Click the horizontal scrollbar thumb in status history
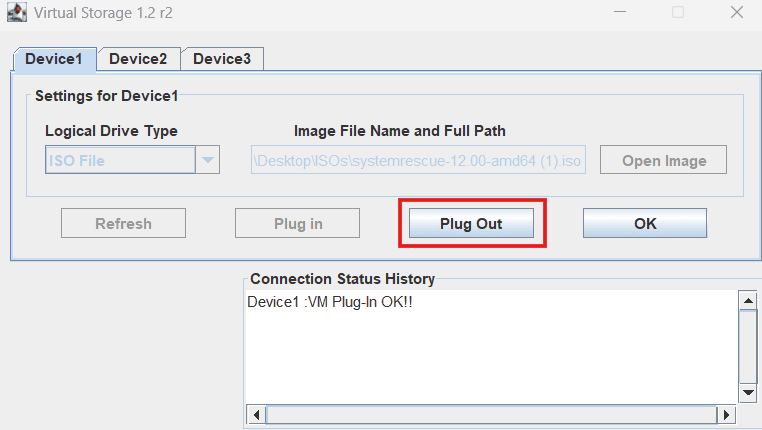 click(x=490, y=414)
